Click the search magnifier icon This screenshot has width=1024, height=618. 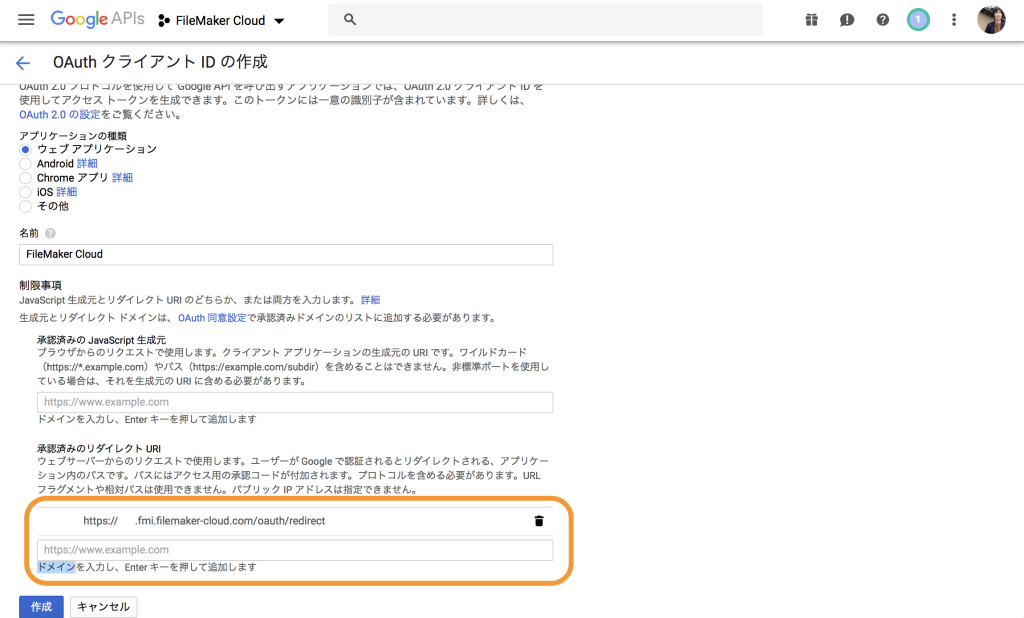click(349, 20)
